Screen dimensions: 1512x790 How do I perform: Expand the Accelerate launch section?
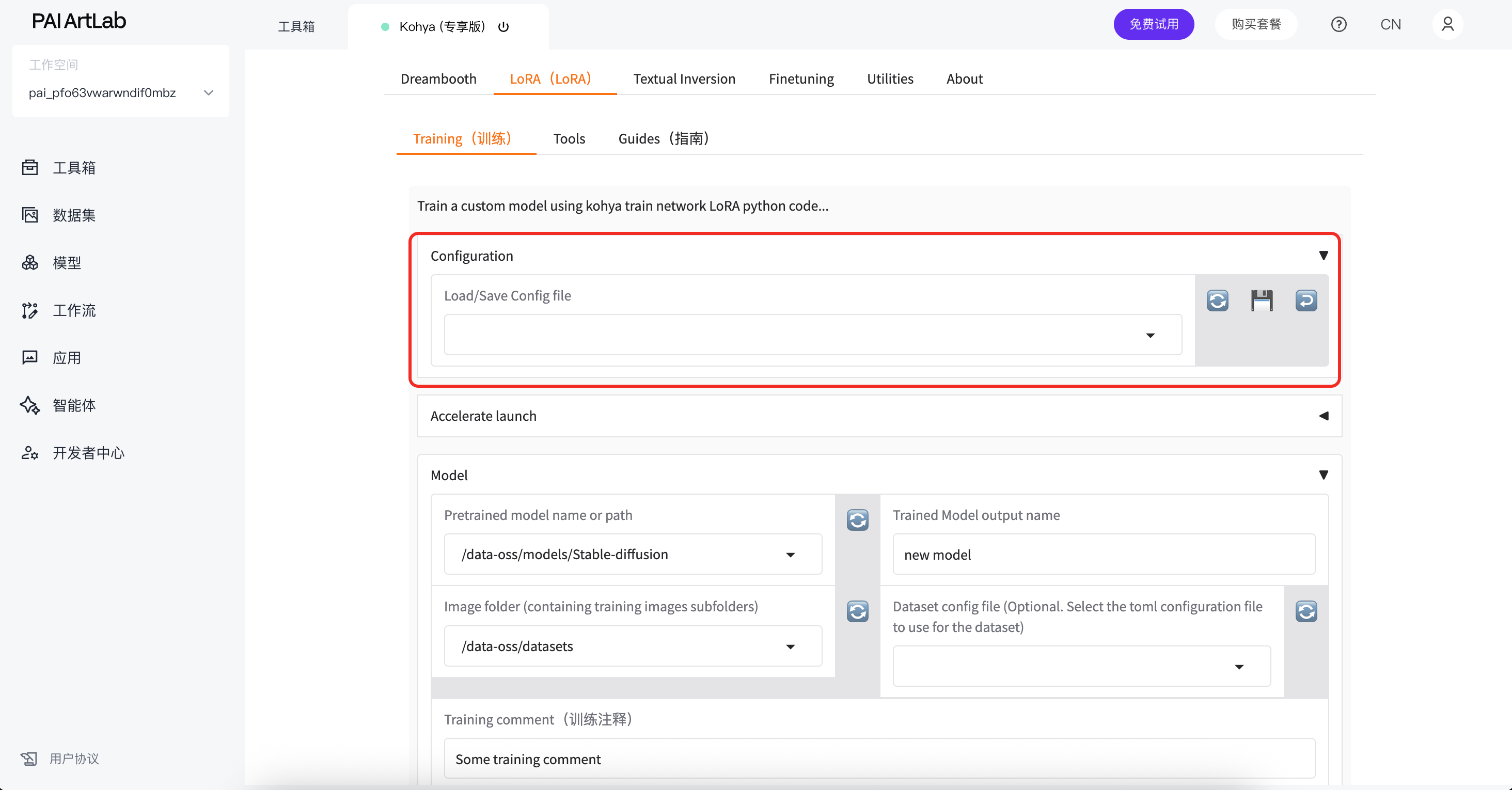pyautogui.click(x=1323, y=416)
